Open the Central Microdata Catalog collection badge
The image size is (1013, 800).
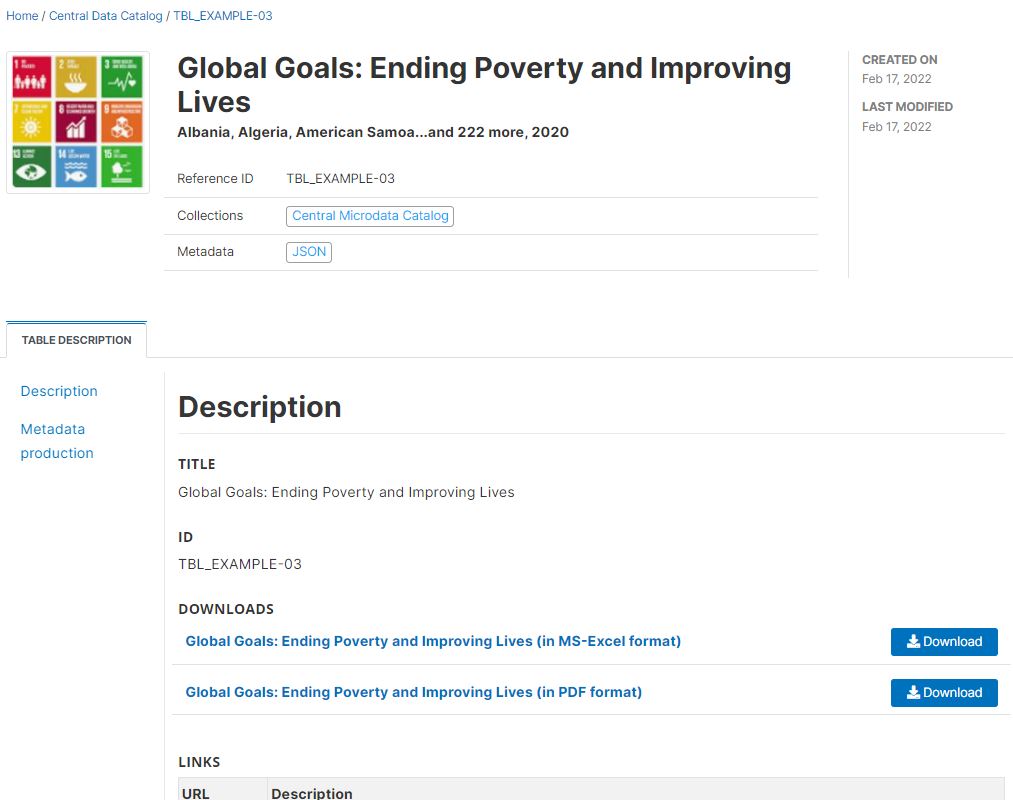pyautogui.click(x=370, y=216)
